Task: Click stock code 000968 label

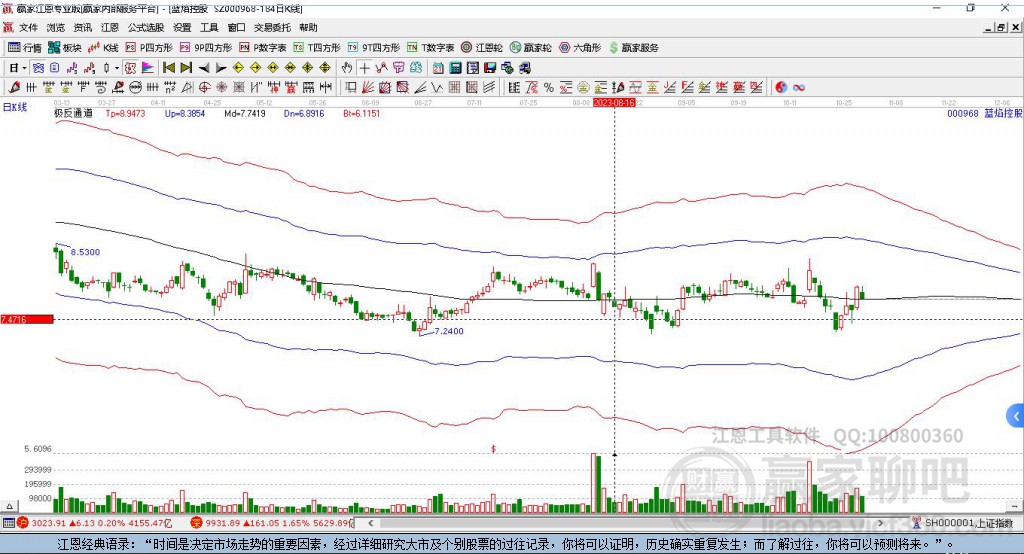Action: point(963,113)
